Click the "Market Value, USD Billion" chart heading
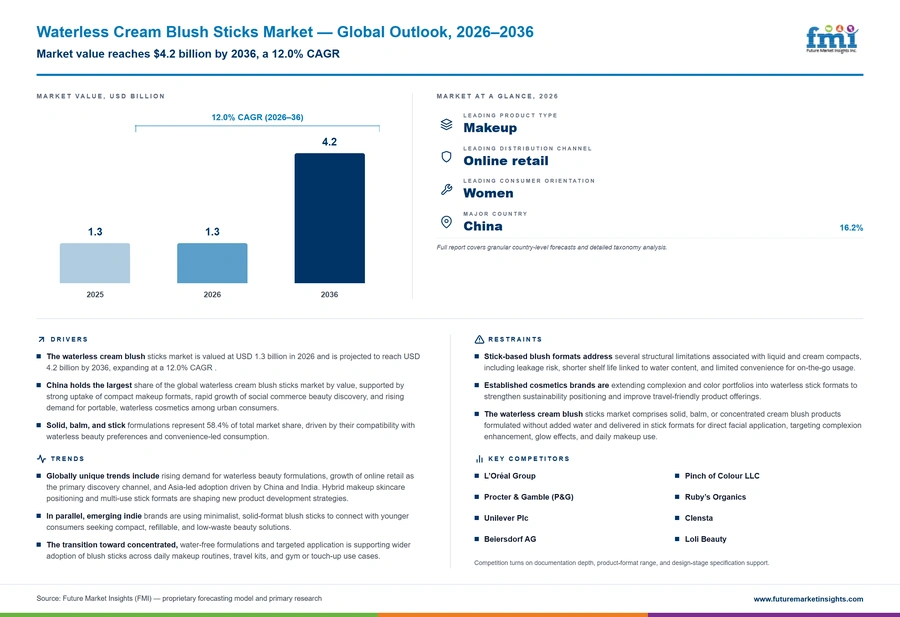900x617 pixels. 100,96
